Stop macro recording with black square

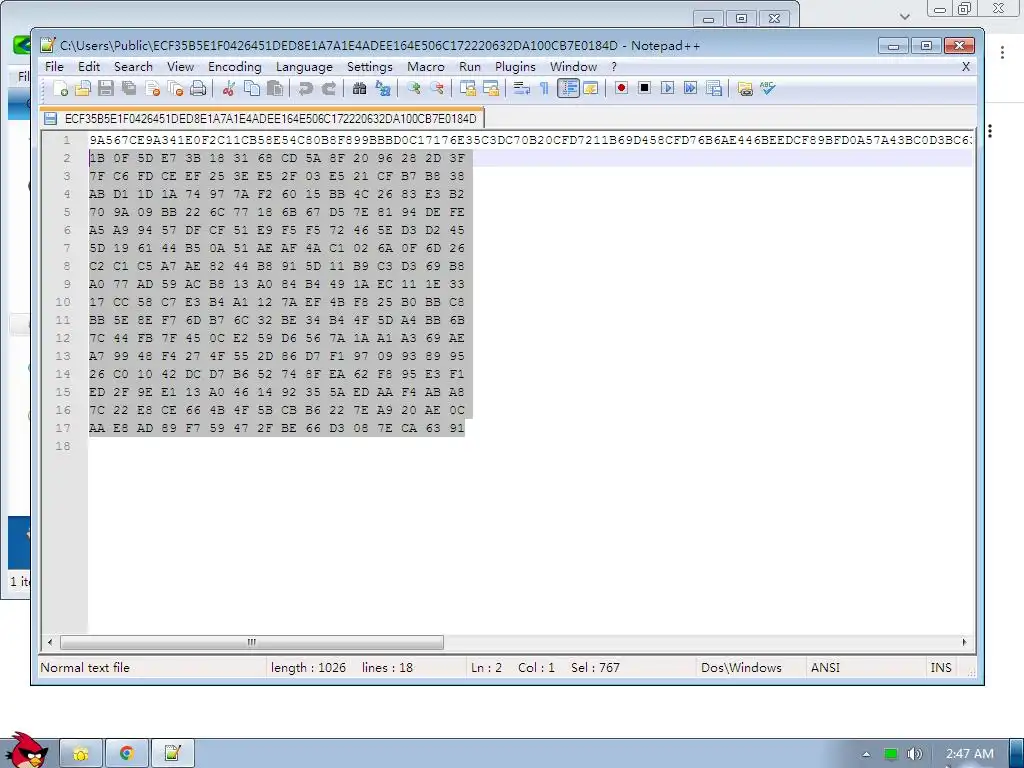point(645,88)
